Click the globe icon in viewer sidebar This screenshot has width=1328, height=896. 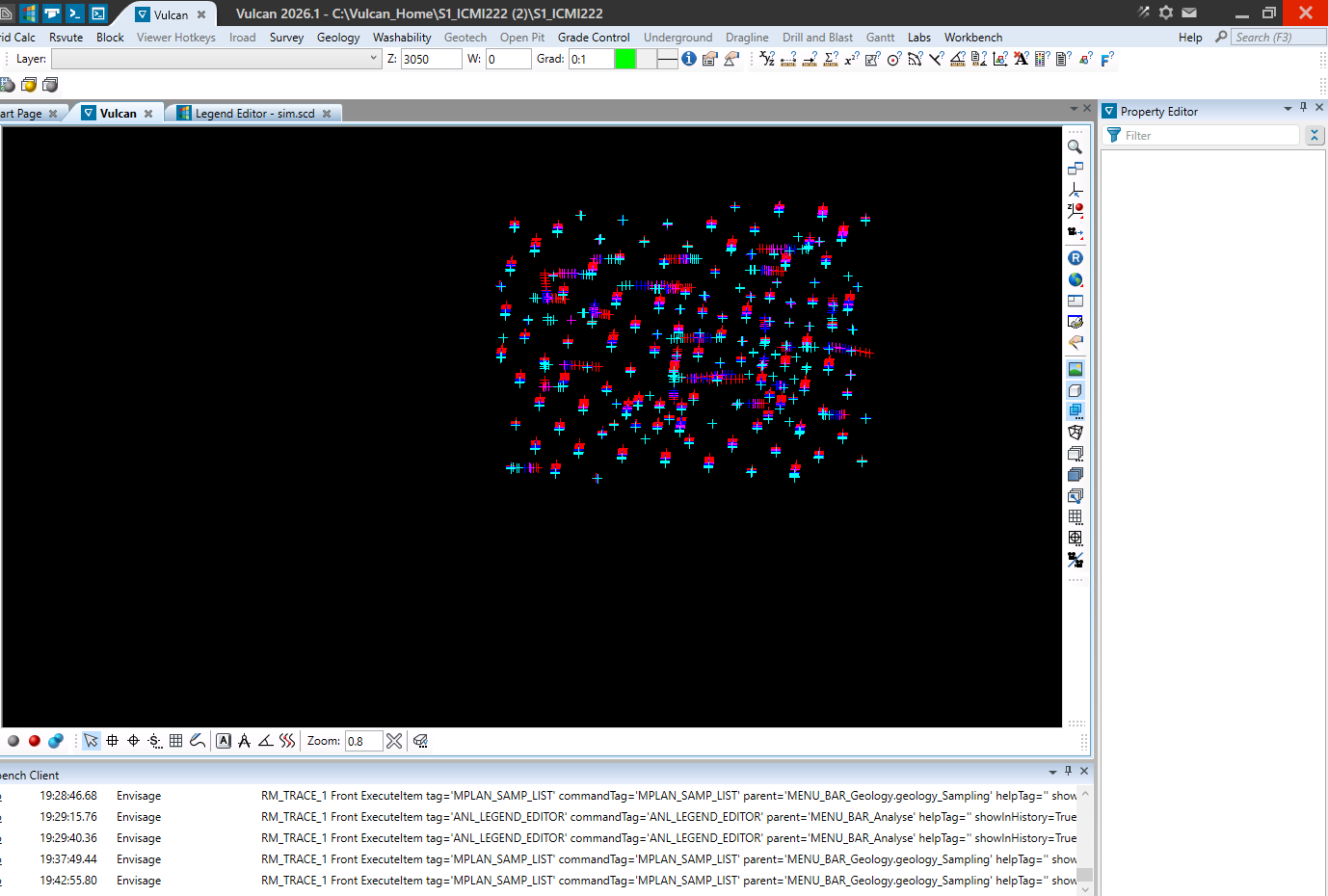tap(1076, 279)
